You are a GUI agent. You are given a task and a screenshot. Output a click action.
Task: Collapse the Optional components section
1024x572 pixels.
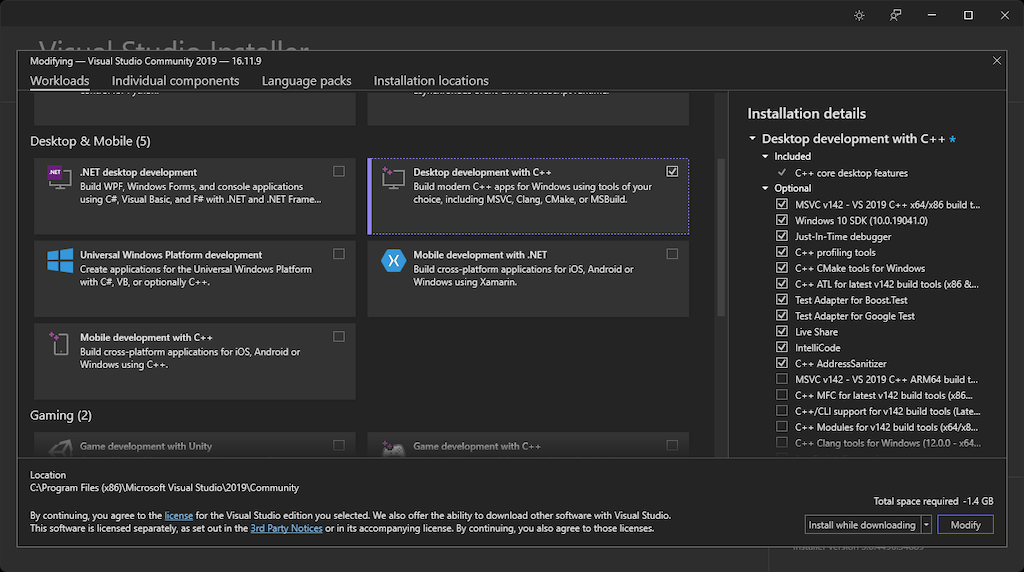[x=766, y=188]
